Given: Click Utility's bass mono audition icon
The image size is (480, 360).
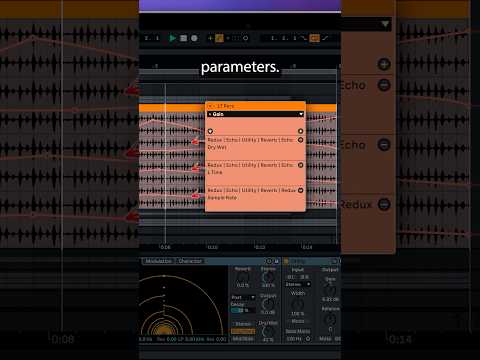Looking at the screenshot, I should pyautogui.click(x=308, y=339).
